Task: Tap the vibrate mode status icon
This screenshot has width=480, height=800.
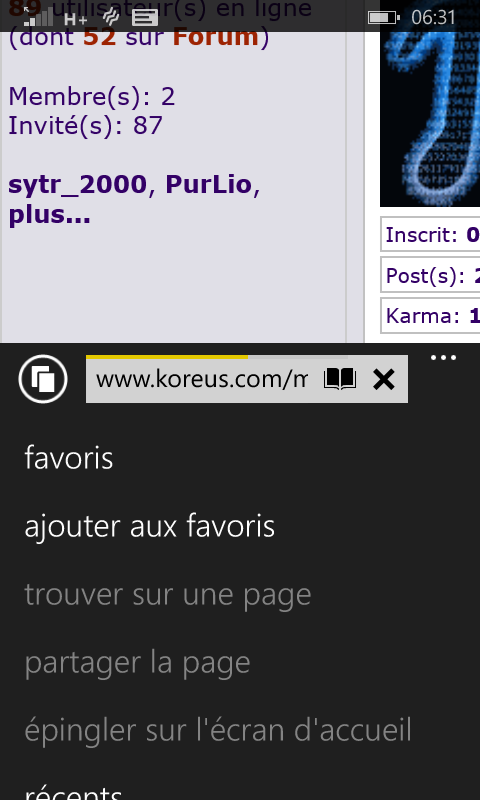Action: tap(110, 17)
